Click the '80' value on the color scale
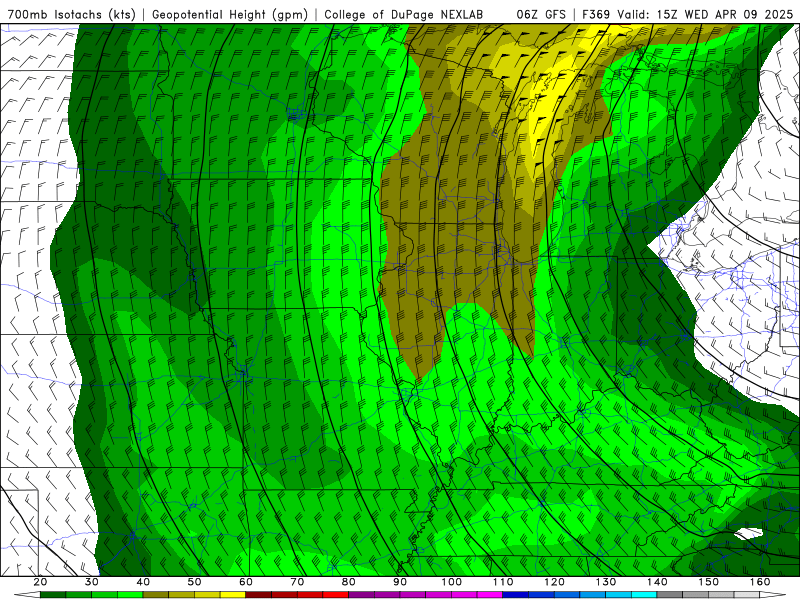 348,582
